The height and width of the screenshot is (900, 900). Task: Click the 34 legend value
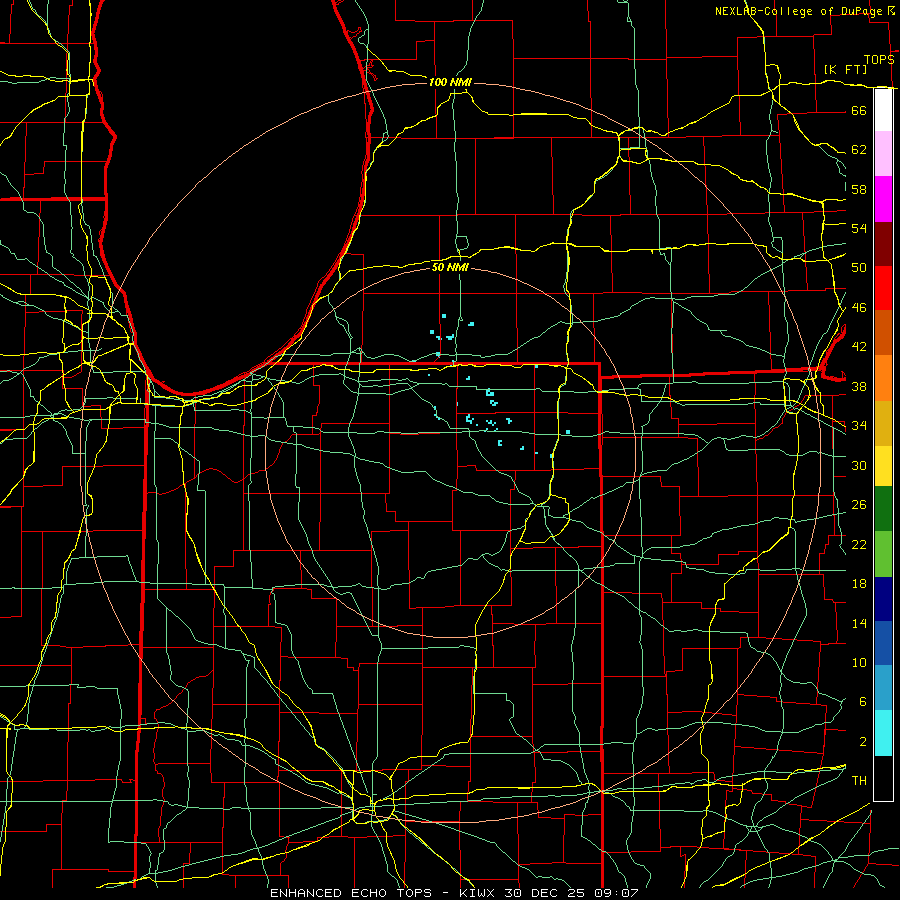tap(859, 425)
